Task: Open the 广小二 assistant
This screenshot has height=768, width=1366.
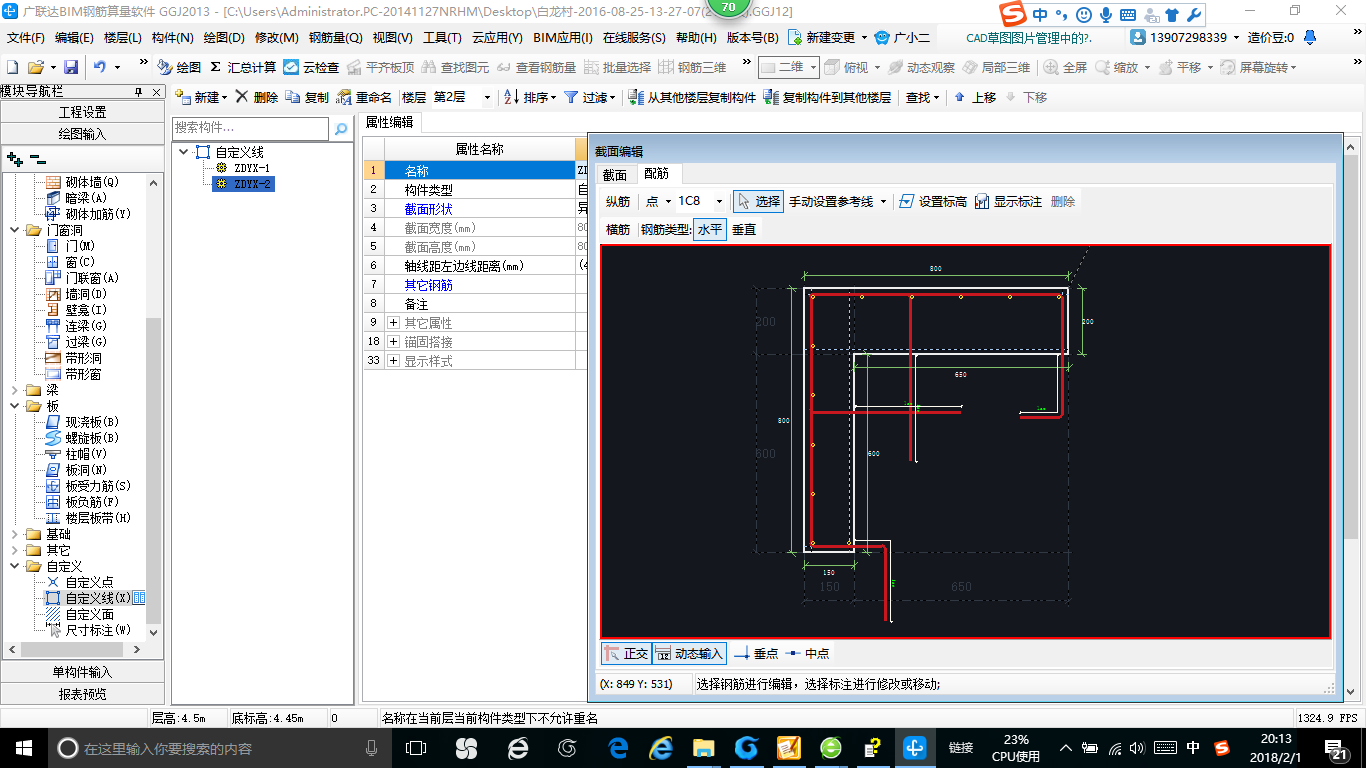Action: pyautogui.click(x=902, y=37)
